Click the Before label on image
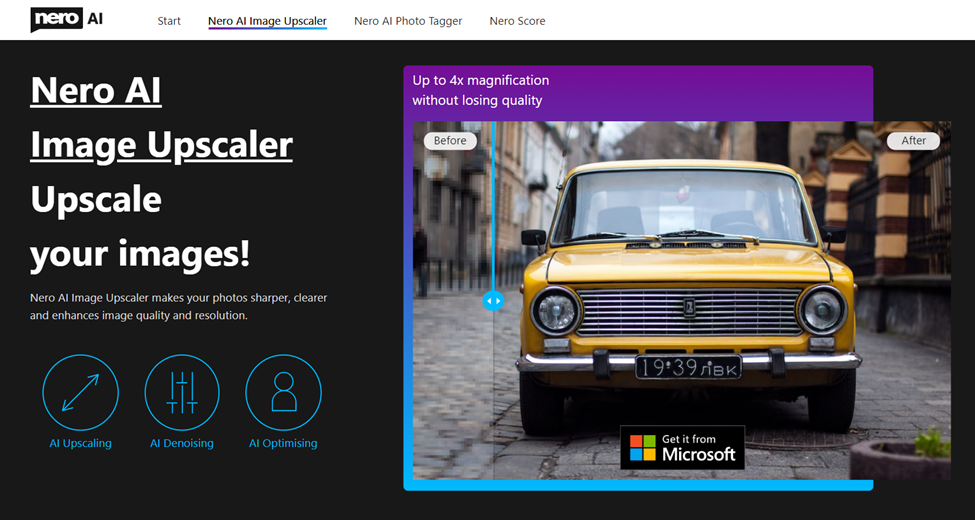This screenshot has width=975, height=520. pyautogui.click(x=450, y=141)
